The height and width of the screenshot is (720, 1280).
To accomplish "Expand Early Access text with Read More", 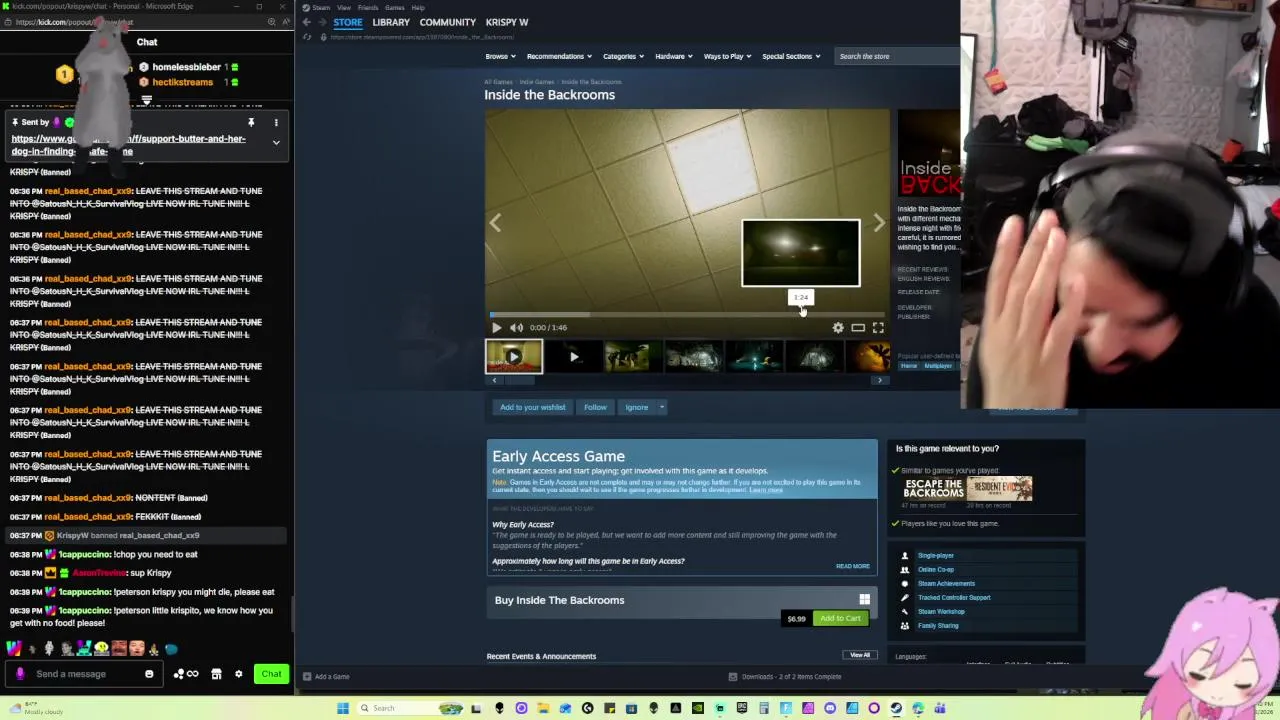I will 853,566.
